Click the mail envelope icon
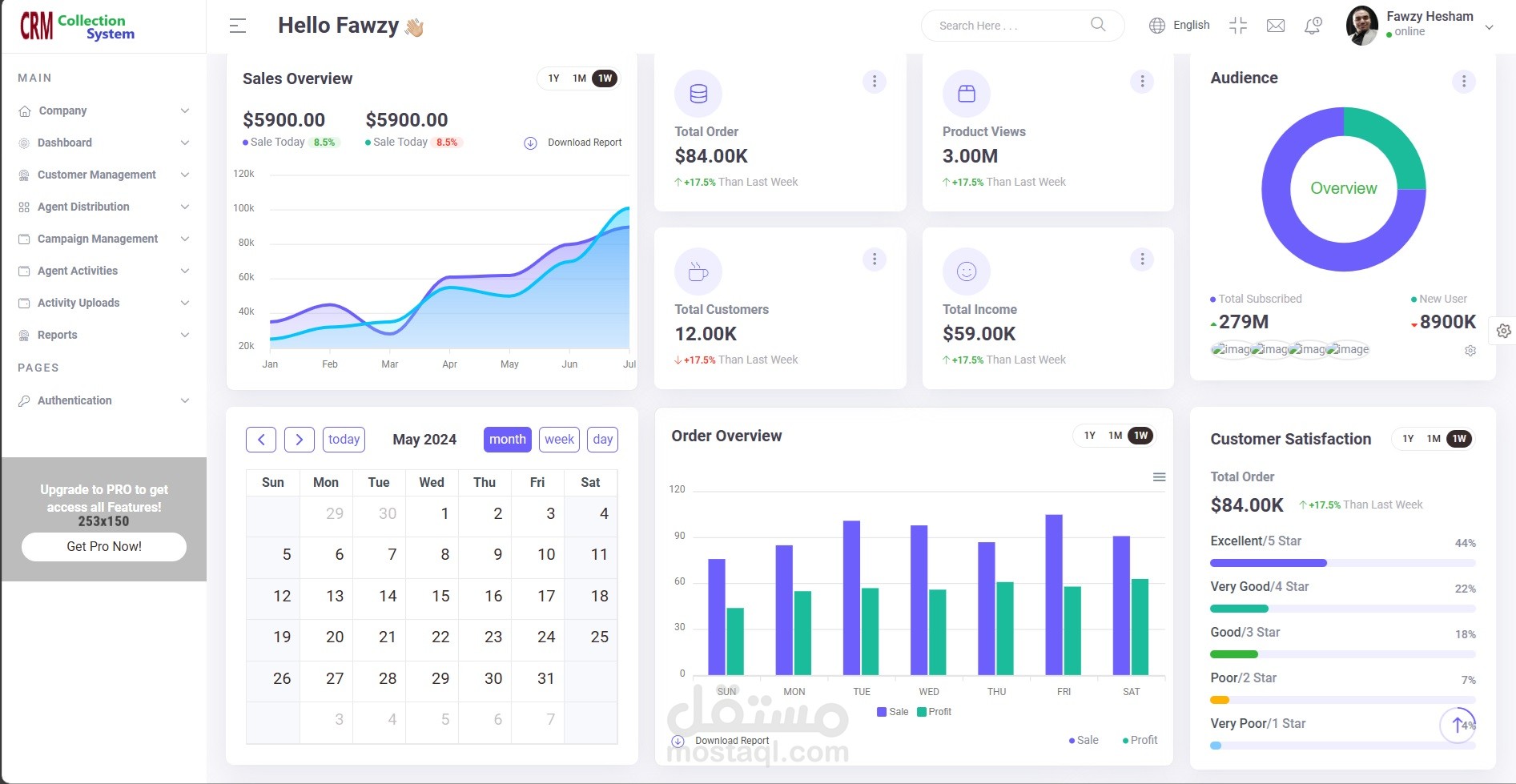Image resolution: width=1516 pixels, height=784 pixels. 1275,25
